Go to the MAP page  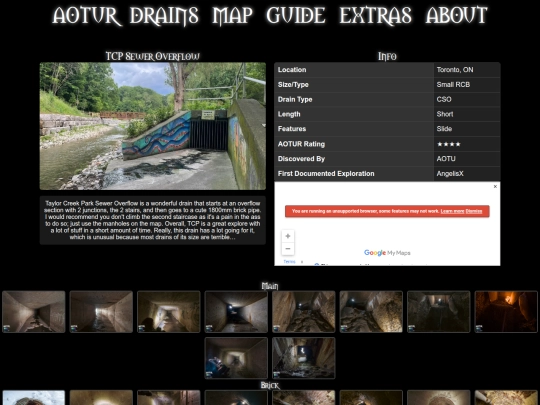coord(232,15)
